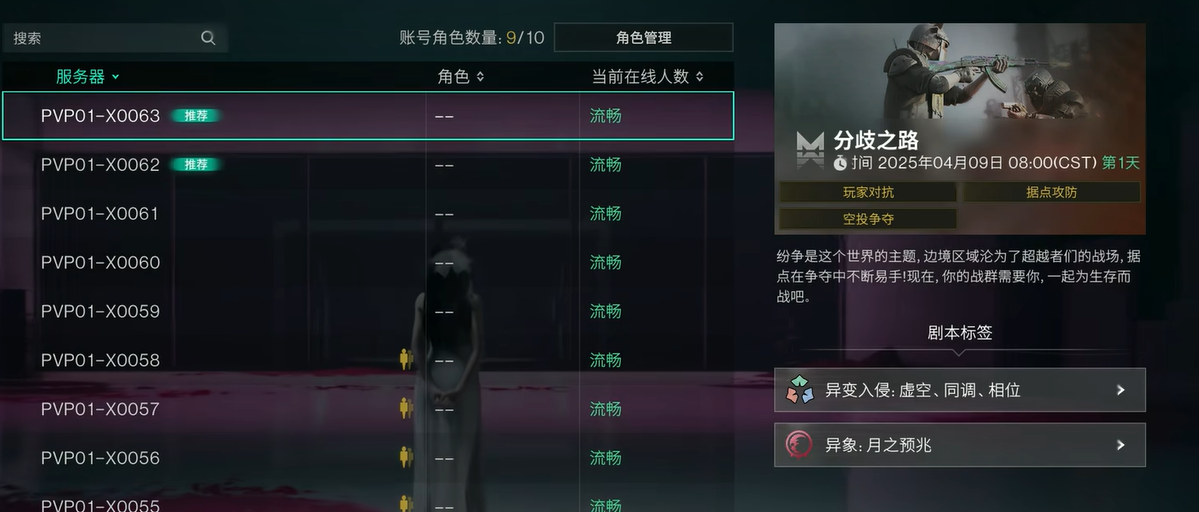Viewport: 1199px width, 512px height.
Task: Select the 玩家对抗 tag
Action: click(868, 192)
